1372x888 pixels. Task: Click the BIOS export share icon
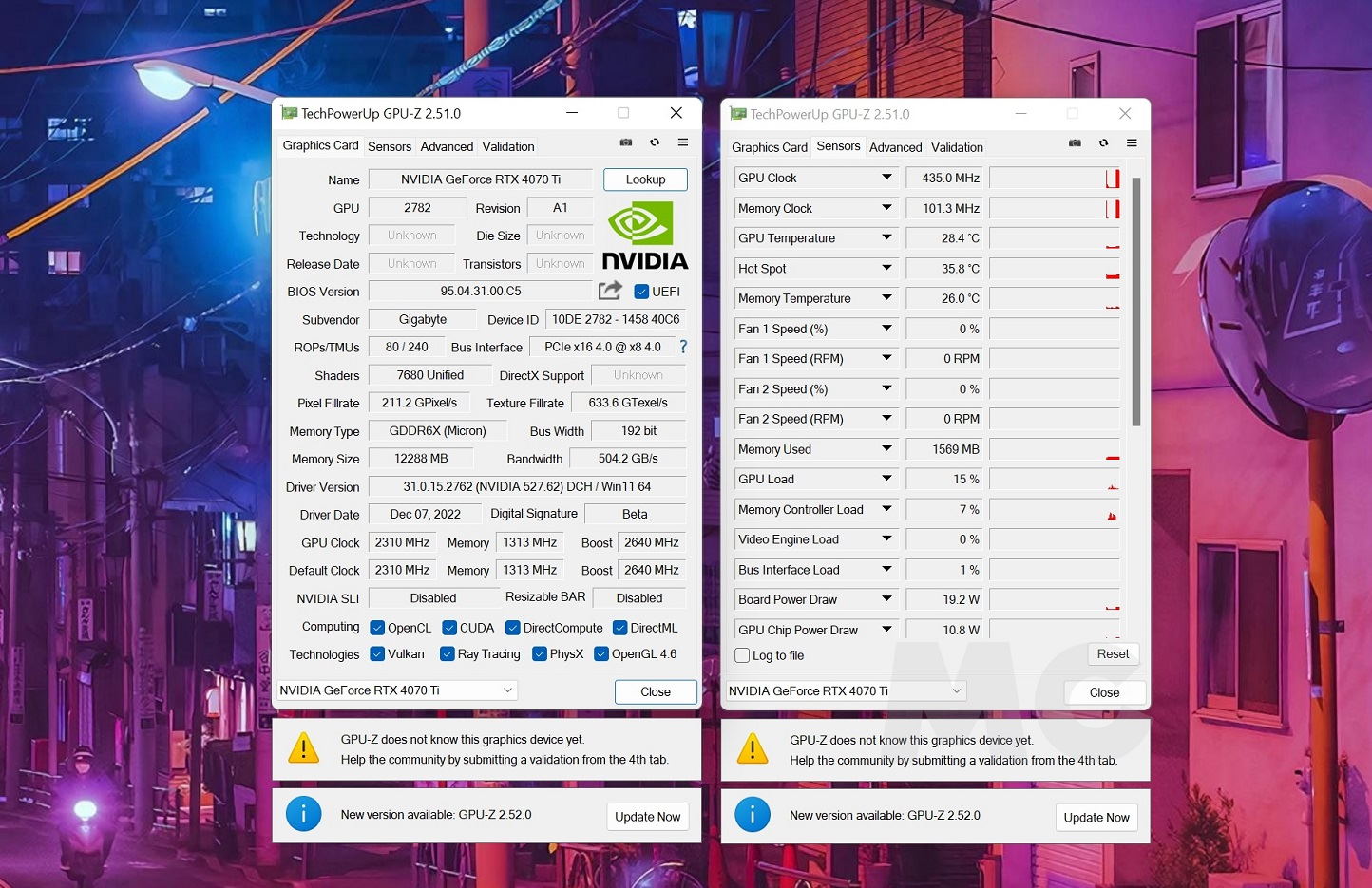610,291
